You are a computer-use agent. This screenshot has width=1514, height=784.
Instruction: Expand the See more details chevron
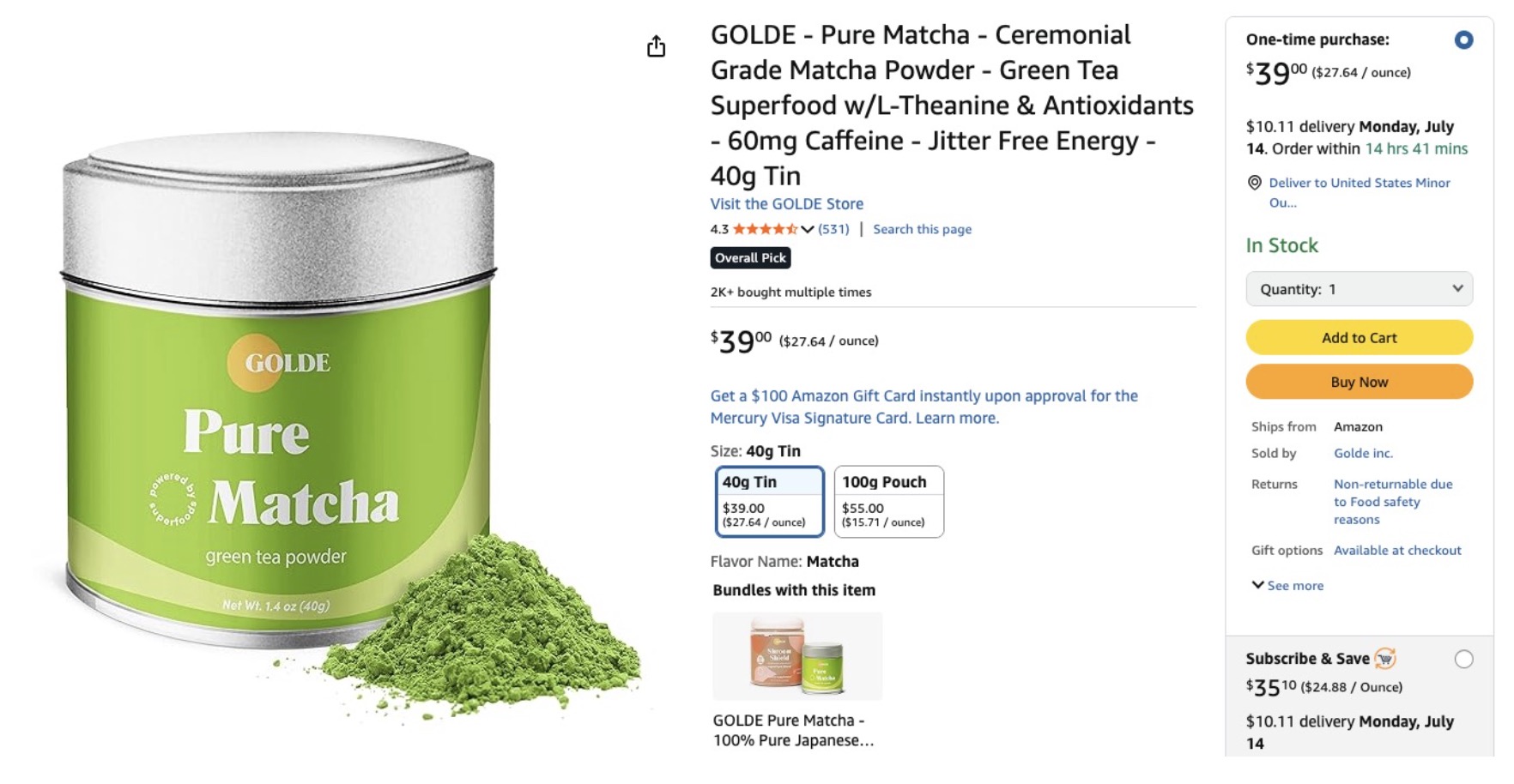coord(1257,585)
